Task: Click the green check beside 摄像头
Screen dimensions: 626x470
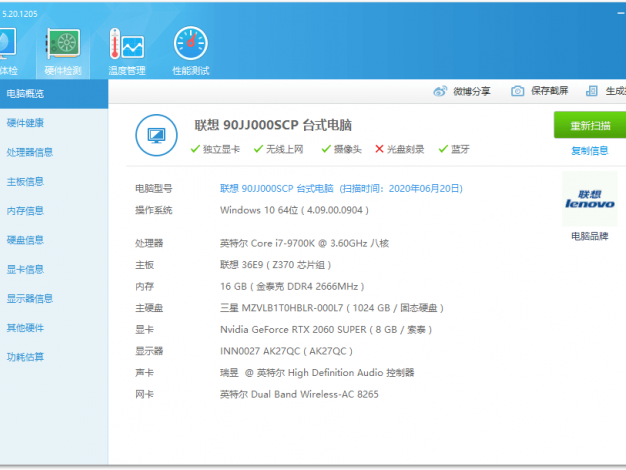Action: coord(326,149)
